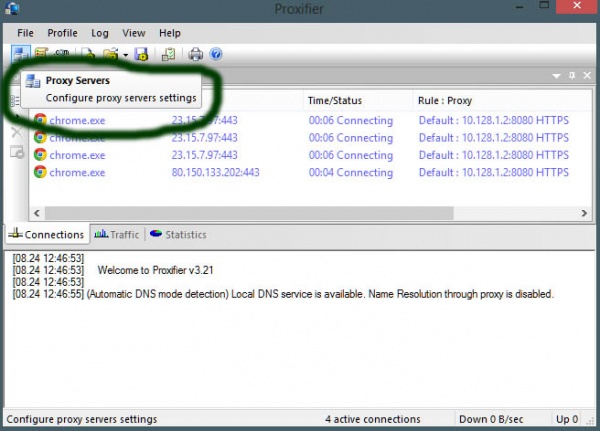
Task: Minimize the Proxifier window
Action: pos(520,7)
